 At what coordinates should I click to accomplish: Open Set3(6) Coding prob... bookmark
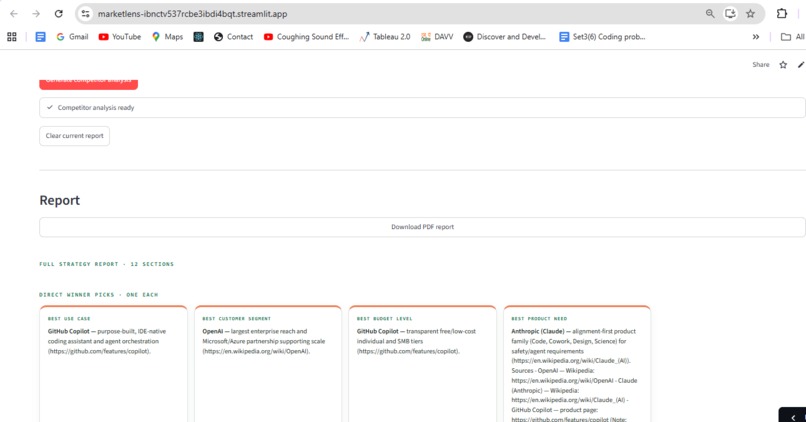(x=602, y=36)
